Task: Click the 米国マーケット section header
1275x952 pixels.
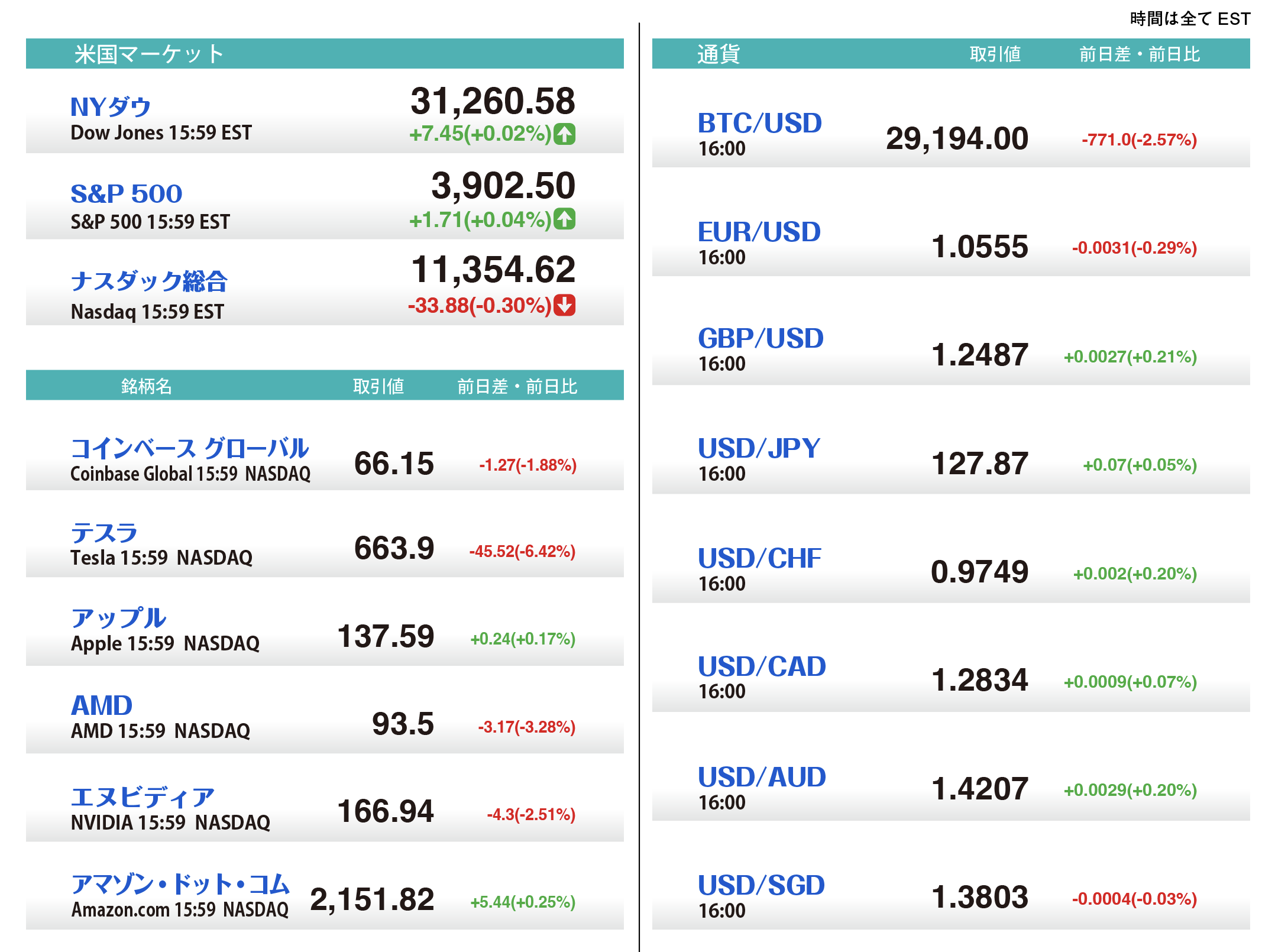Action: [x=149, y=54]
